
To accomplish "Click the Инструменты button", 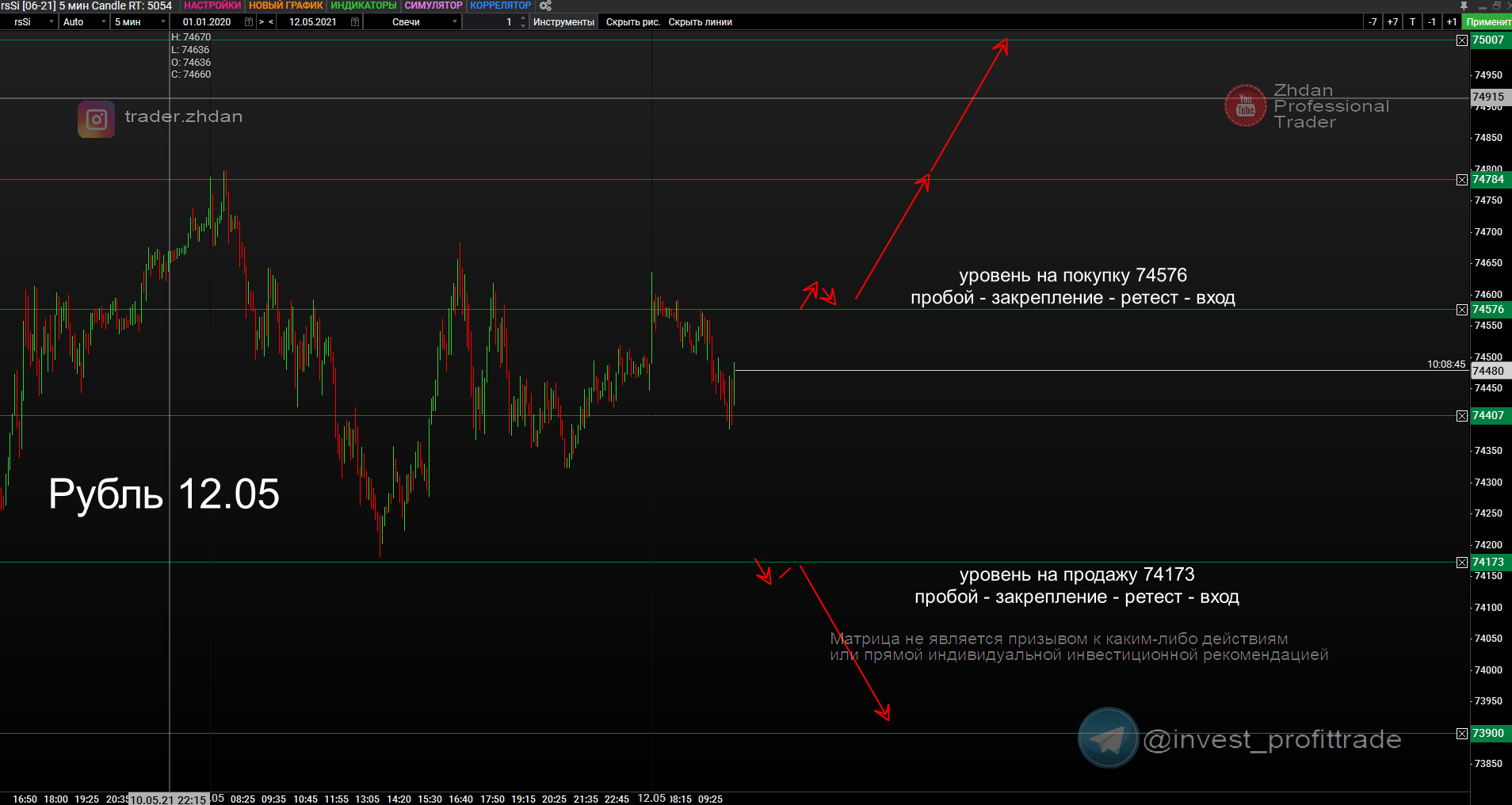I will tap(563, 22).
